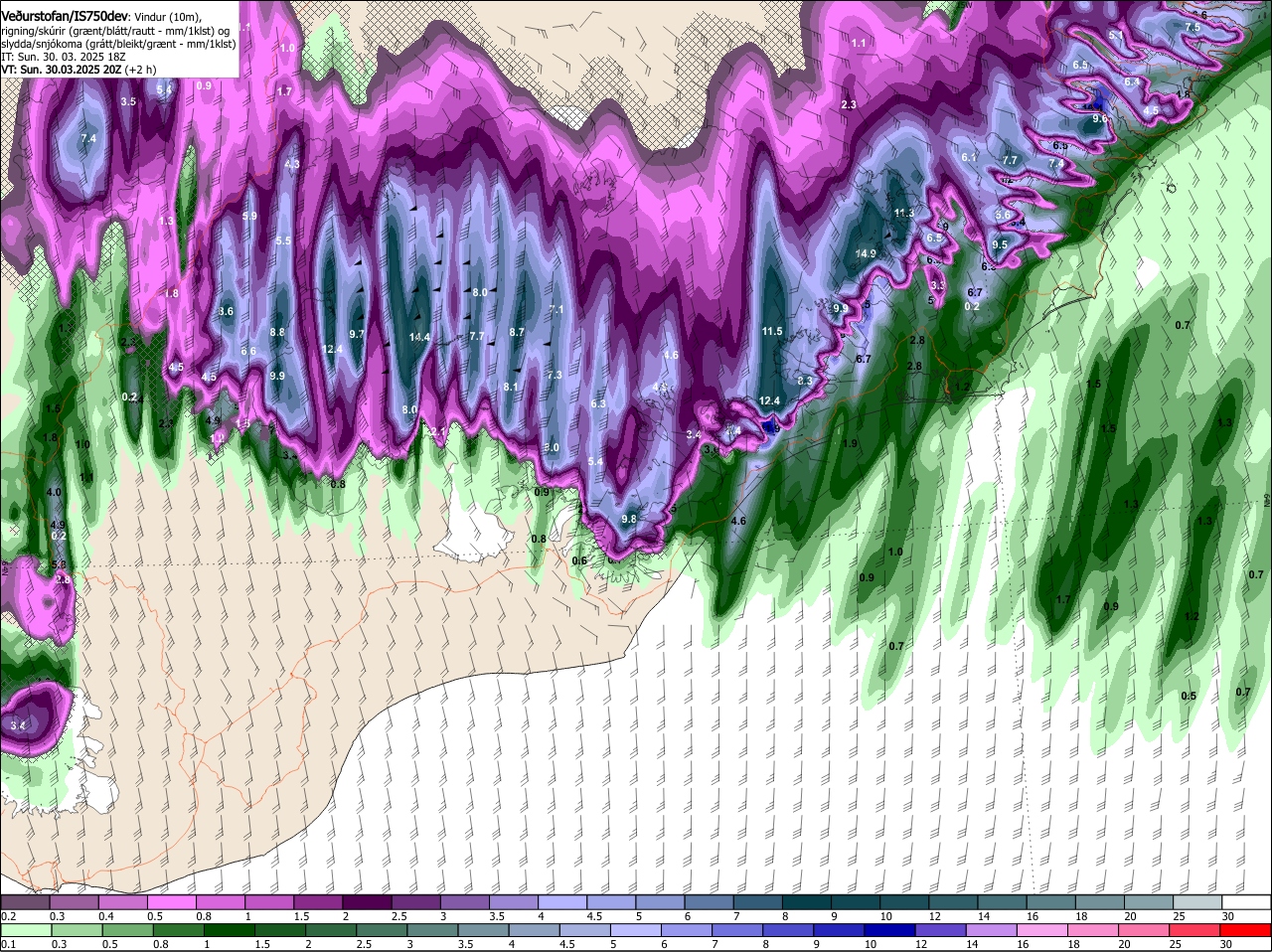Screen dimensions: 1272x952
Task: Click the 8.8 precipitation value on map
Action: pos(277,332)
